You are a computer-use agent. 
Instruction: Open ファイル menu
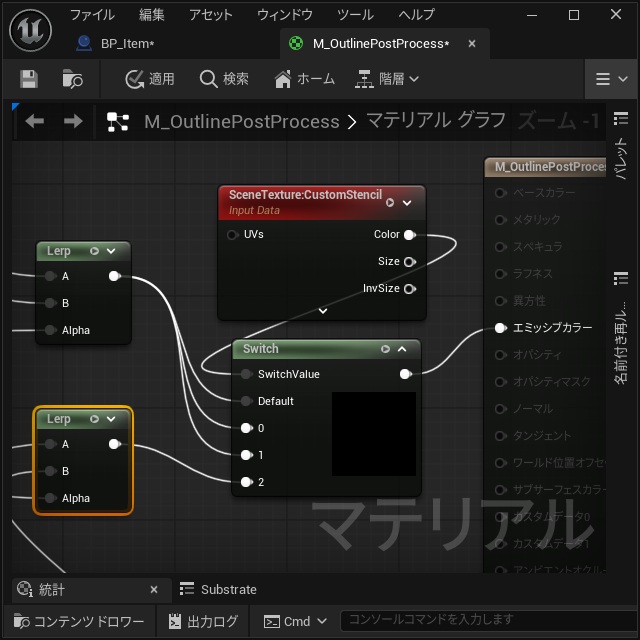[92, 15]
